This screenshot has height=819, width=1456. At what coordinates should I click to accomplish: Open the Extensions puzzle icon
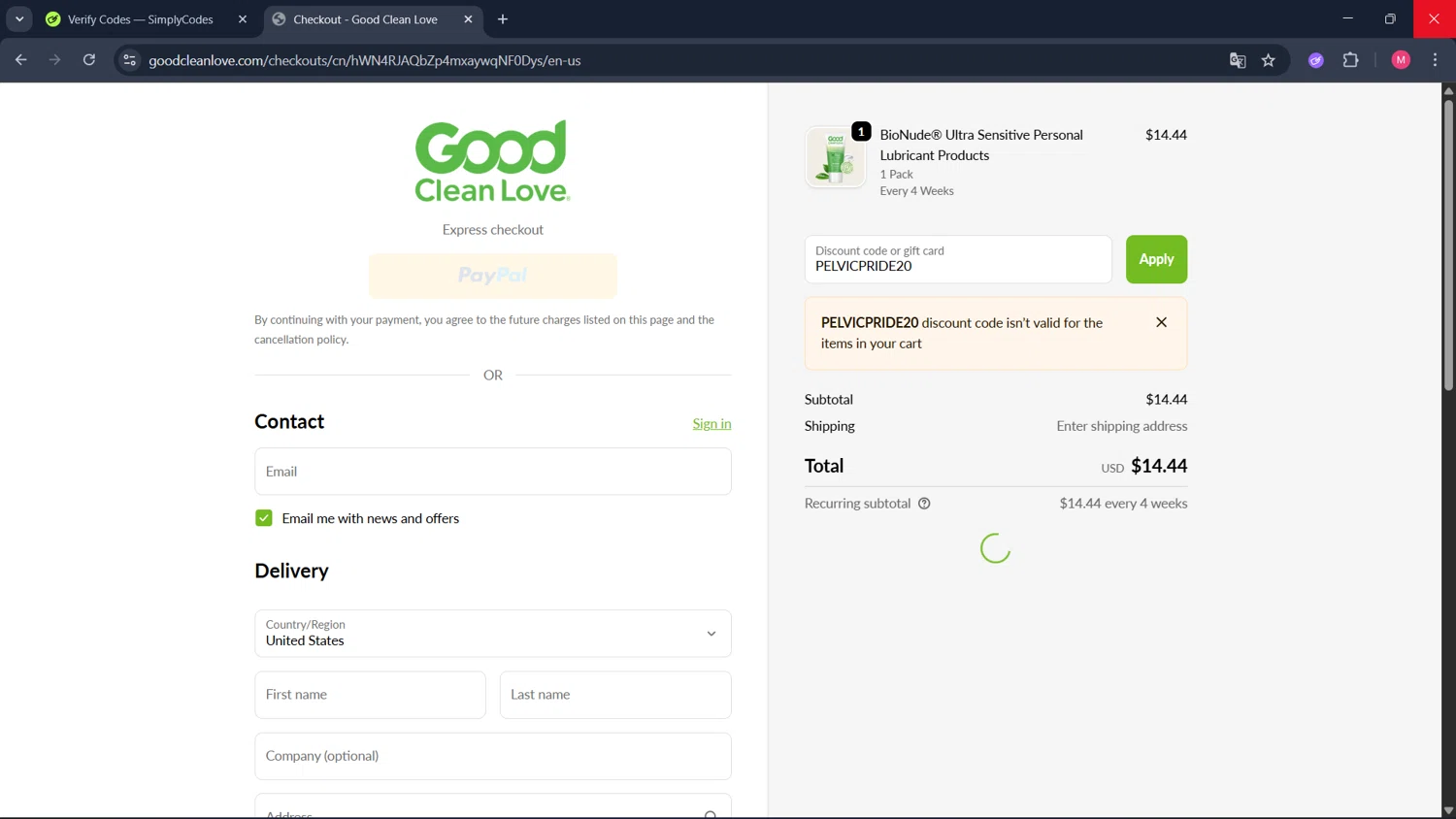coord(1350,60)
